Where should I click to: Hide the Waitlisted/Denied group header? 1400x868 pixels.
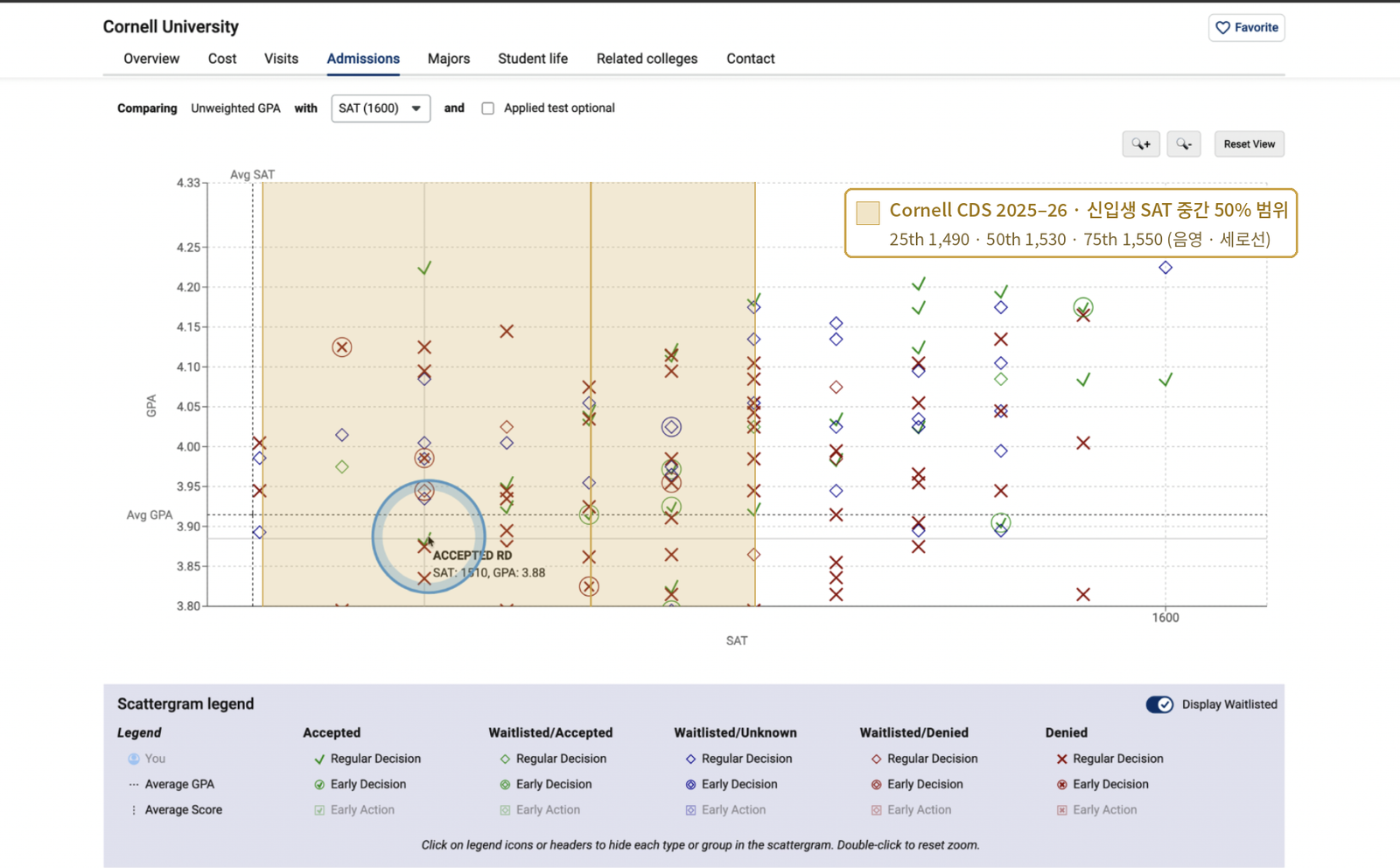[913, 733]
